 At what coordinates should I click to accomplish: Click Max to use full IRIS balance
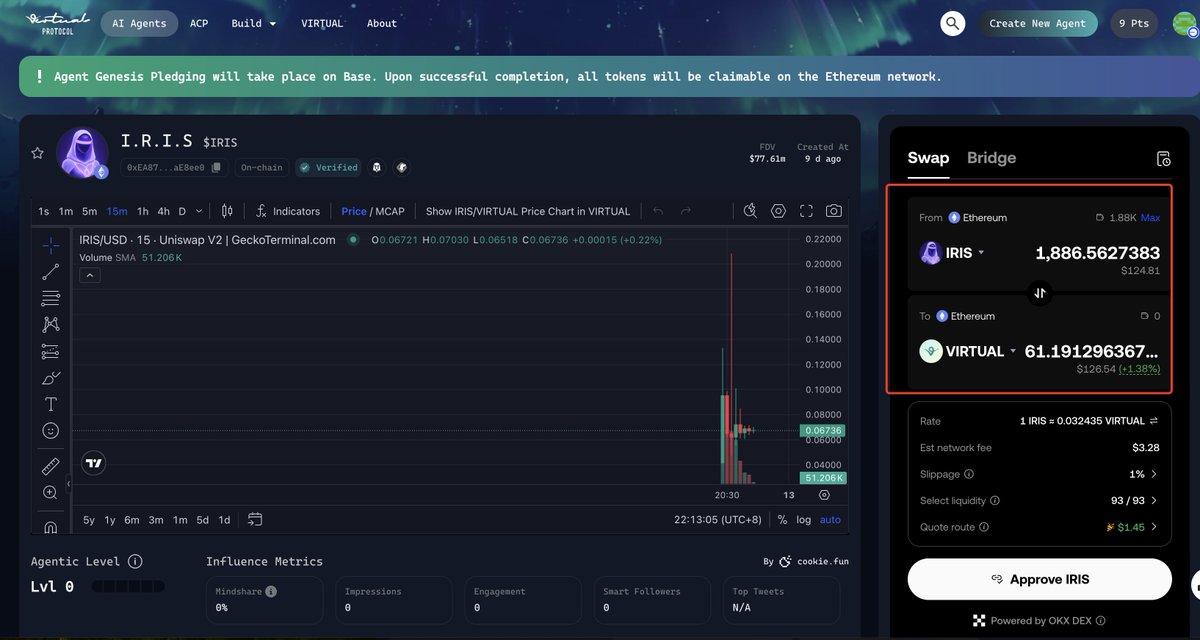tap(1151, 217)
